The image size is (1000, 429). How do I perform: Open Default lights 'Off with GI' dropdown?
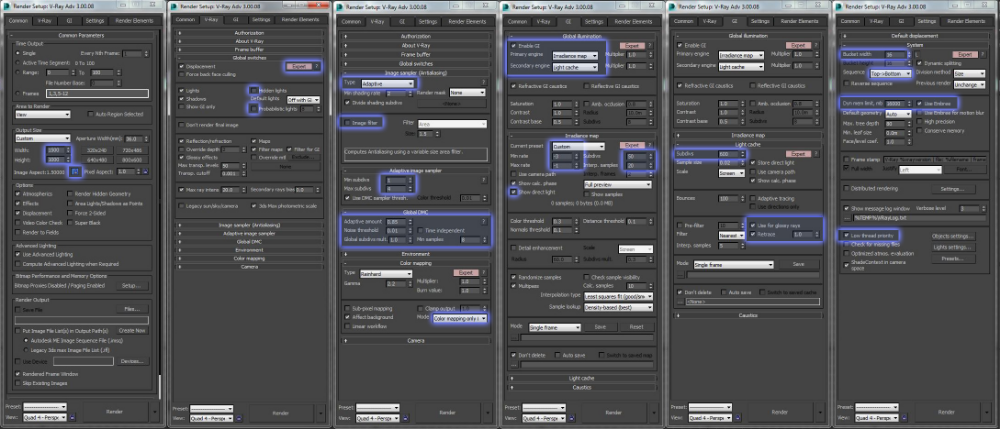click(304, 100)
